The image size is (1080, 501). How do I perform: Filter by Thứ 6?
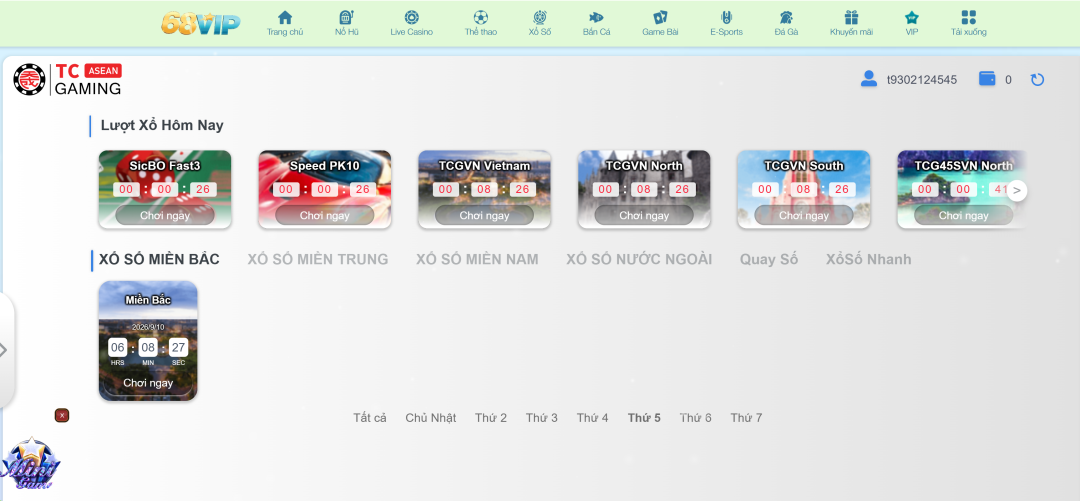click(x=696, y=418)
